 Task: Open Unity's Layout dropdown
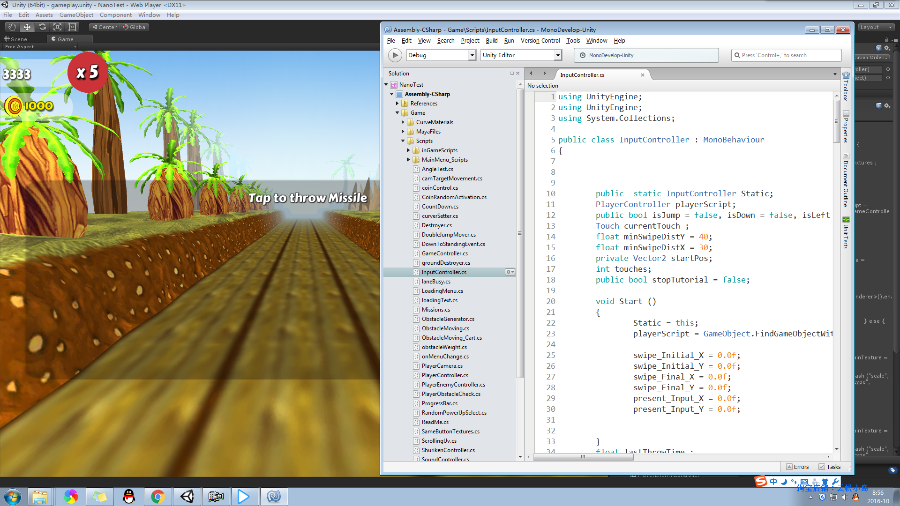coord(876,27)
